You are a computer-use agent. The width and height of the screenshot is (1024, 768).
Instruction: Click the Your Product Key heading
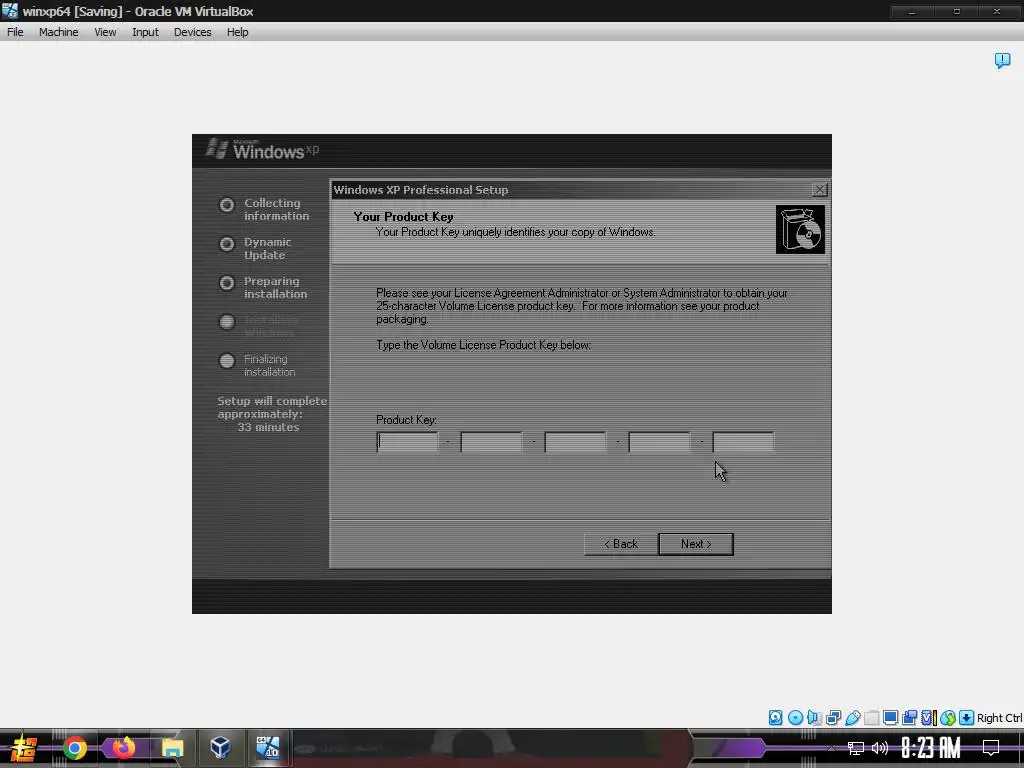click(x=403, y=217)
